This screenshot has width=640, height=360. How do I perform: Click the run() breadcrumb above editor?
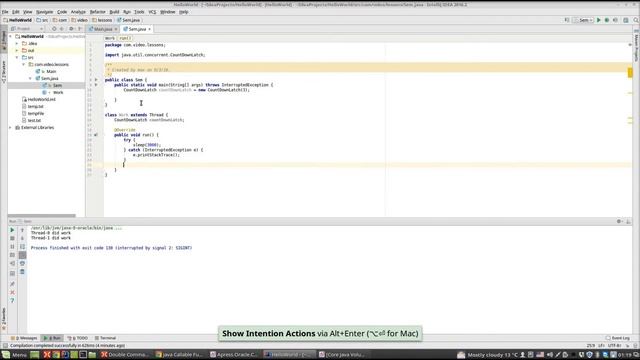click(125, 38)
